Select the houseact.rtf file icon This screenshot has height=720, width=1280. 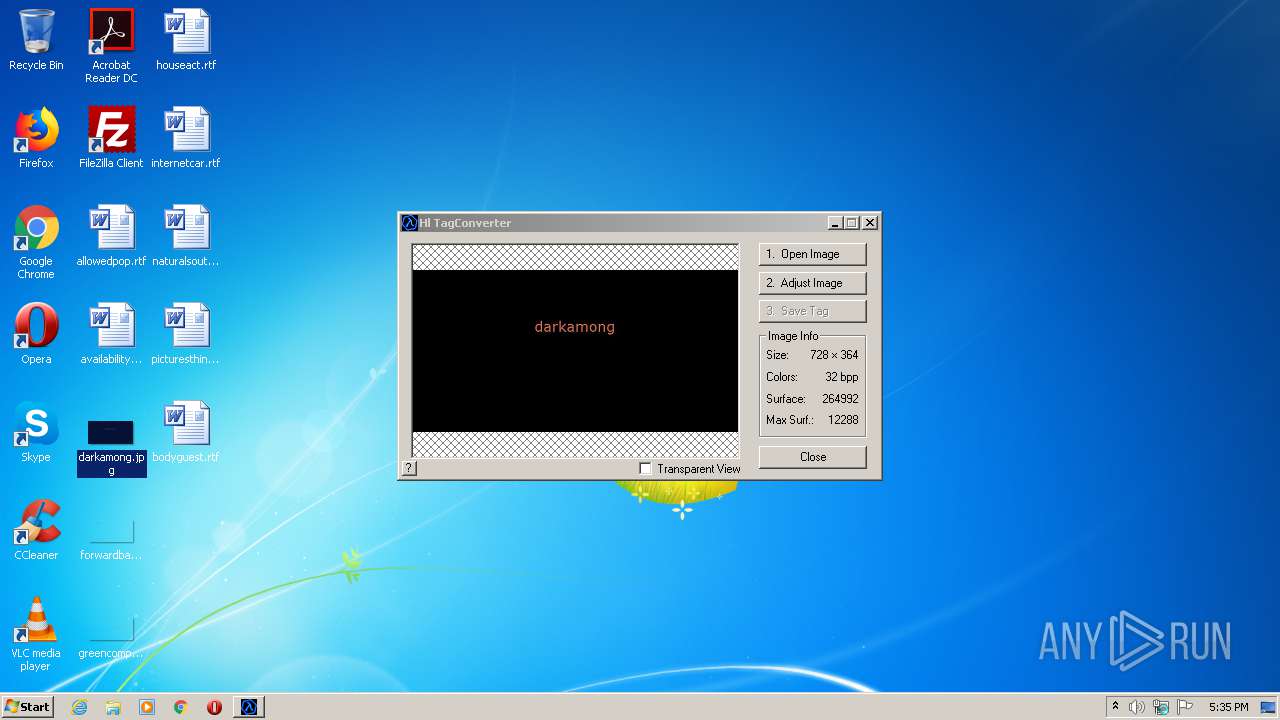186,40
